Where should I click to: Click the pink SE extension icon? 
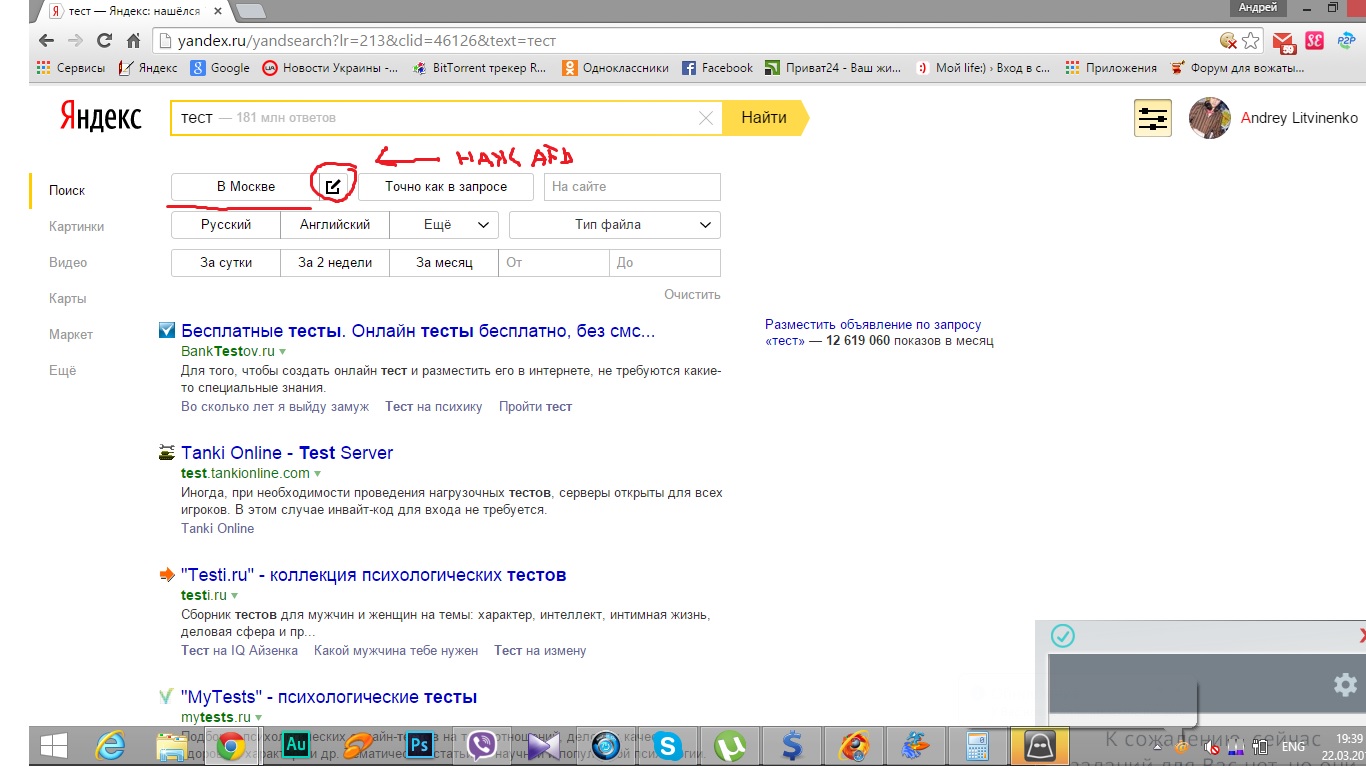pyautogui.click(x=1315, y=41)
